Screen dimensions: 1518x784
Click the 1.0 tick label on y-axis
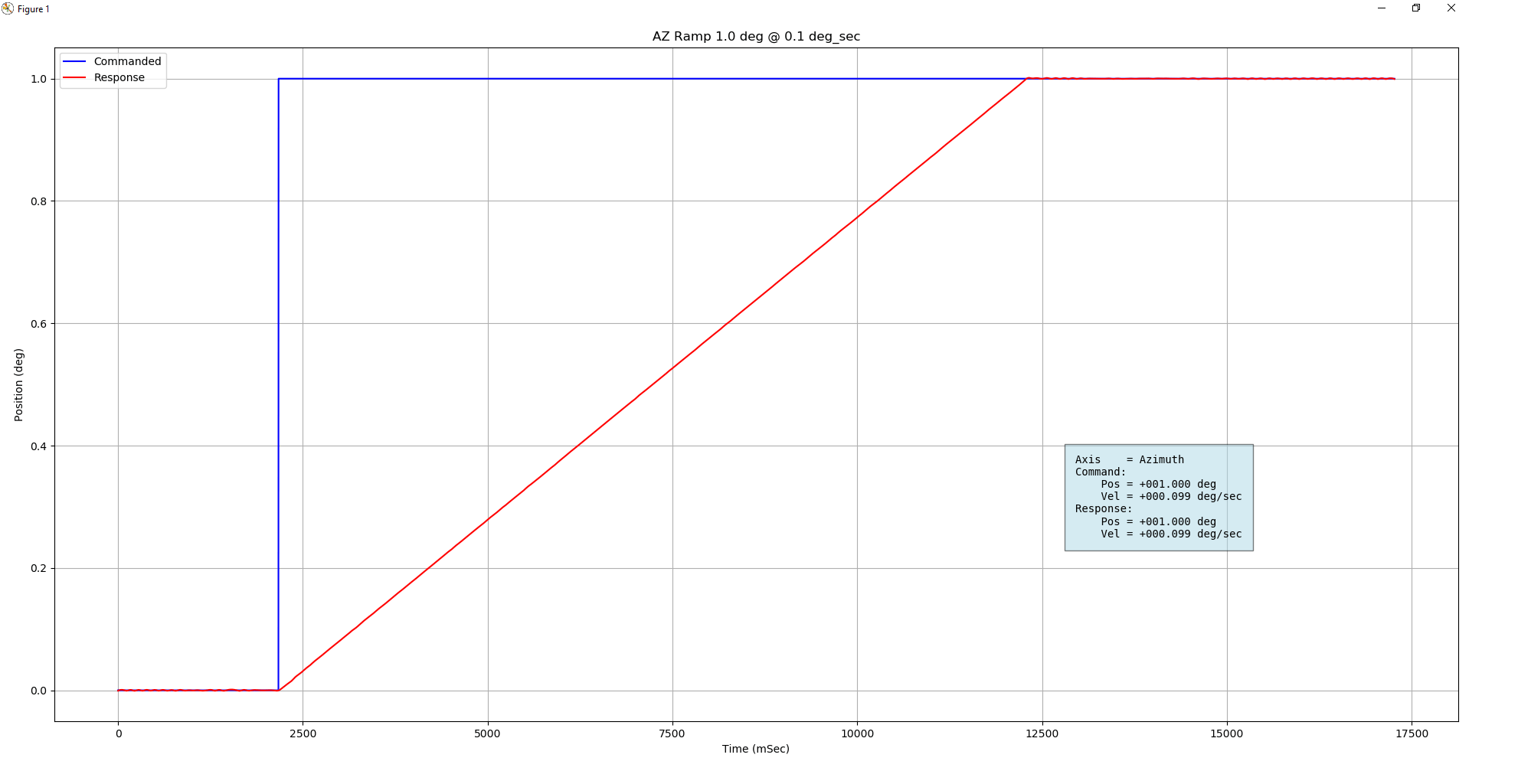coord(38,79)
